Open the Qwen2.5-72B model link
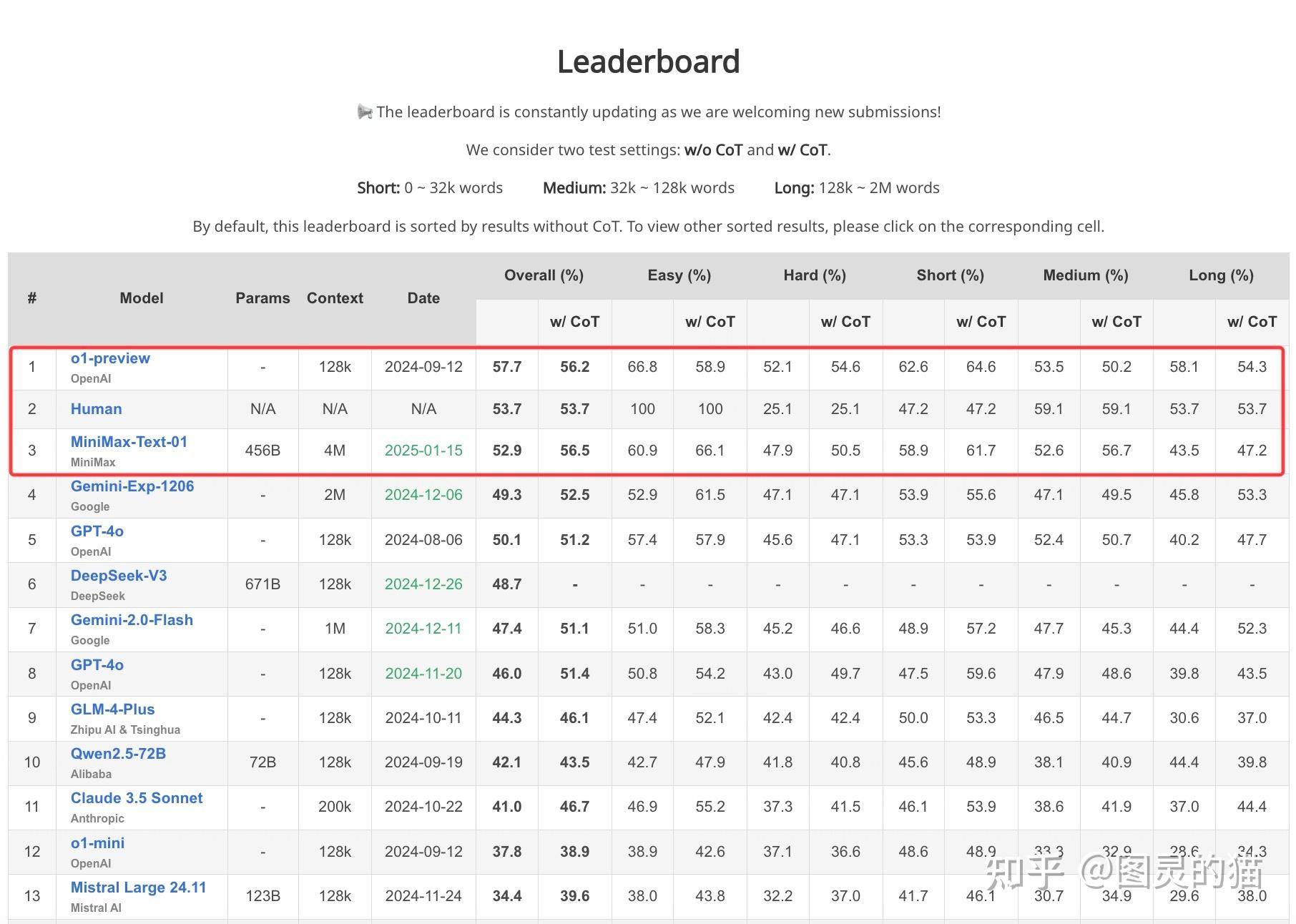Viewport: 1296px width, 924px height. 118,754
